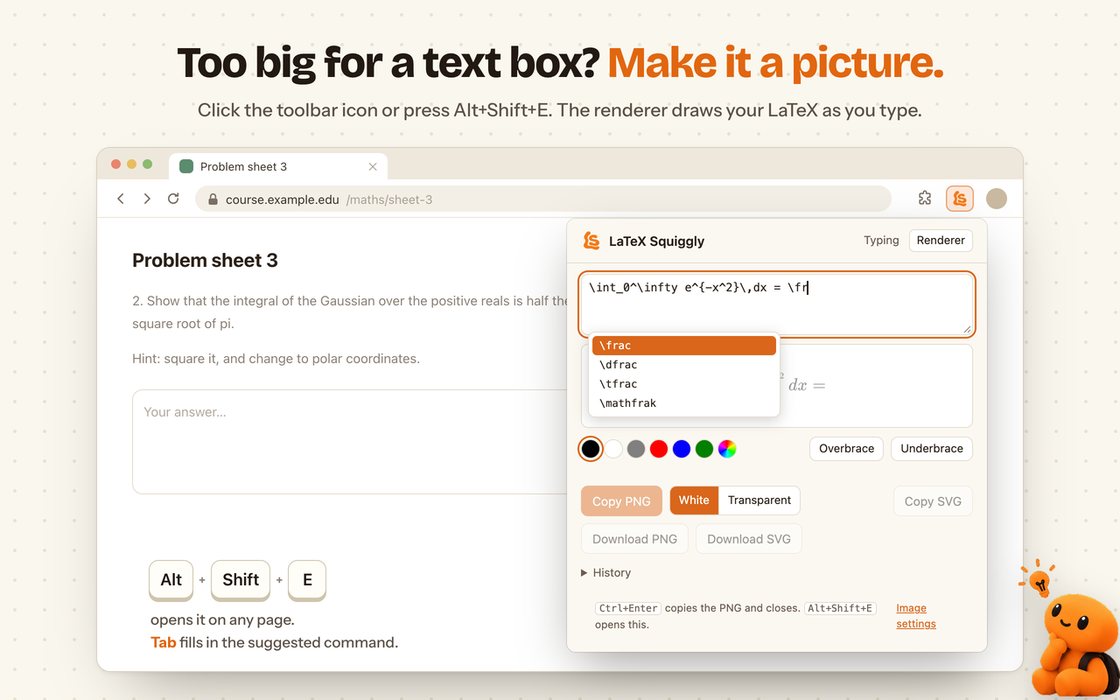Image resolution: width=1120 pixels, height=700 pixels.
Task: Switch to the Renderer mode tab
Action: [x=941, y=240]
